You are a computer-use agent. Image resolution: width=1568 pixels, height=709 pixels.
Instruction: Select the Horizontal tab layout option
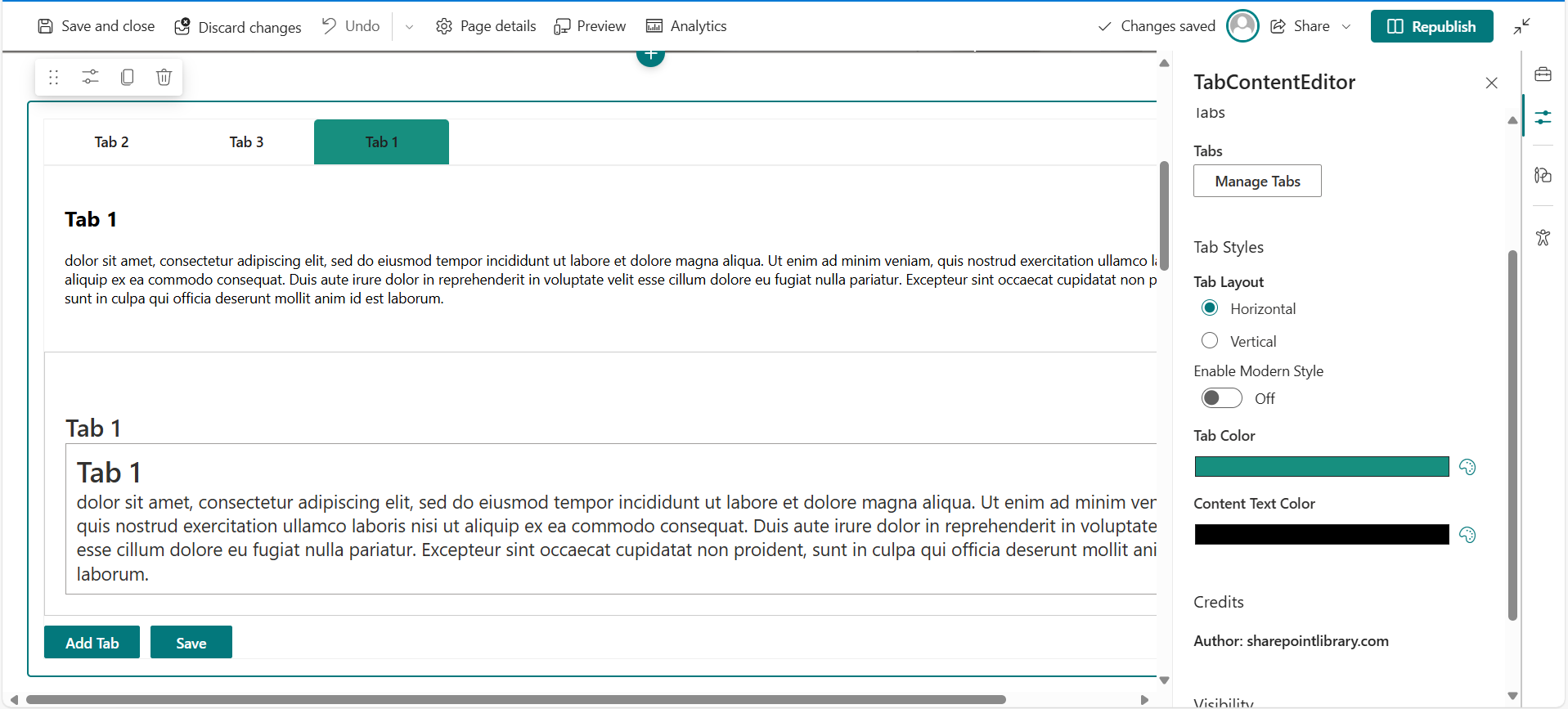(x=1210, y=308)
